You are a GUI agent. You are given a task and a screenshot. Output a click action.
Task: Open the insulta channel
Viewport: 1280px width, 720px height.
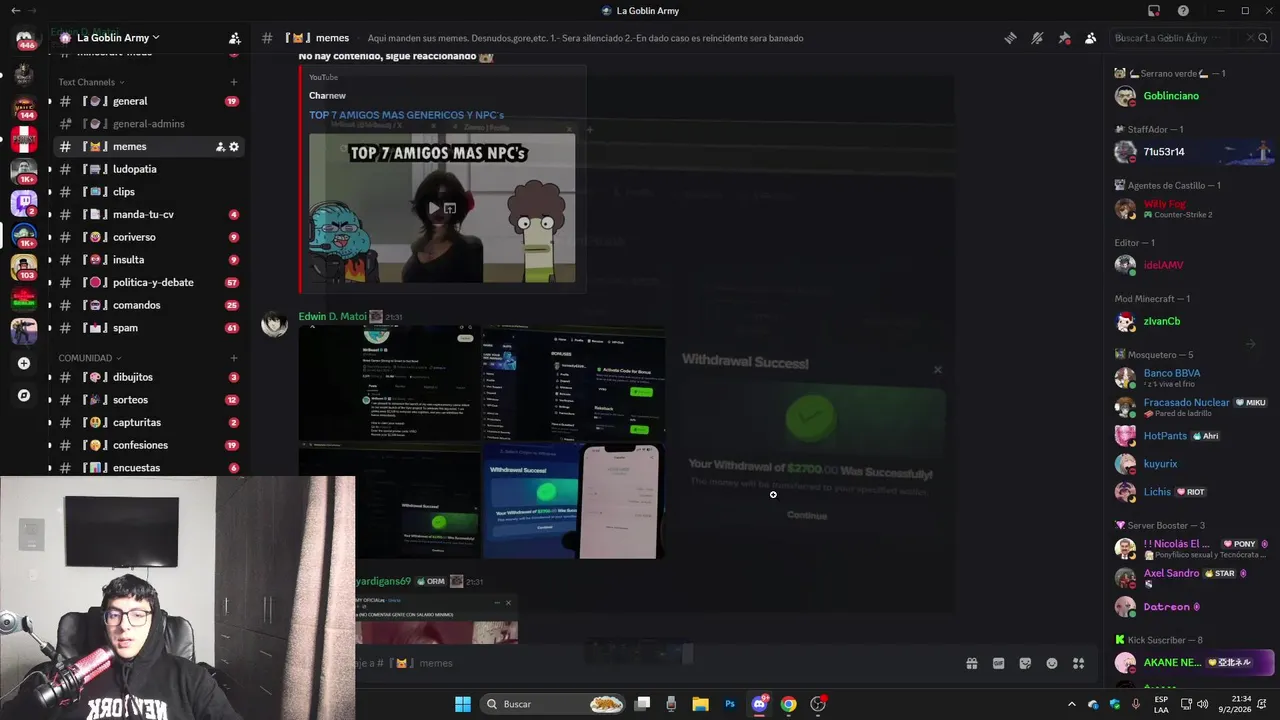point(148,260)
